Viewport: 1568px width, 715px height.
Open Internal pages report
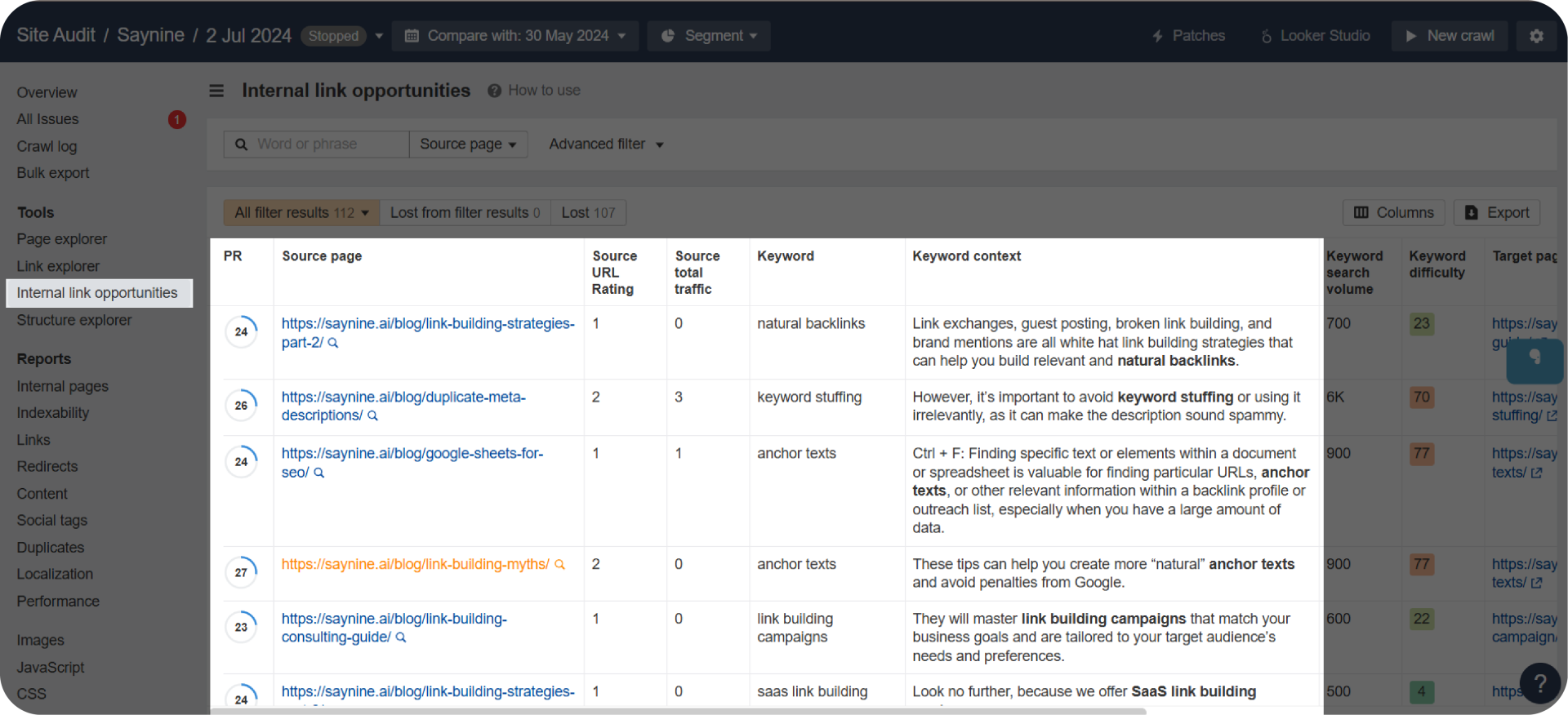[63, 387]
